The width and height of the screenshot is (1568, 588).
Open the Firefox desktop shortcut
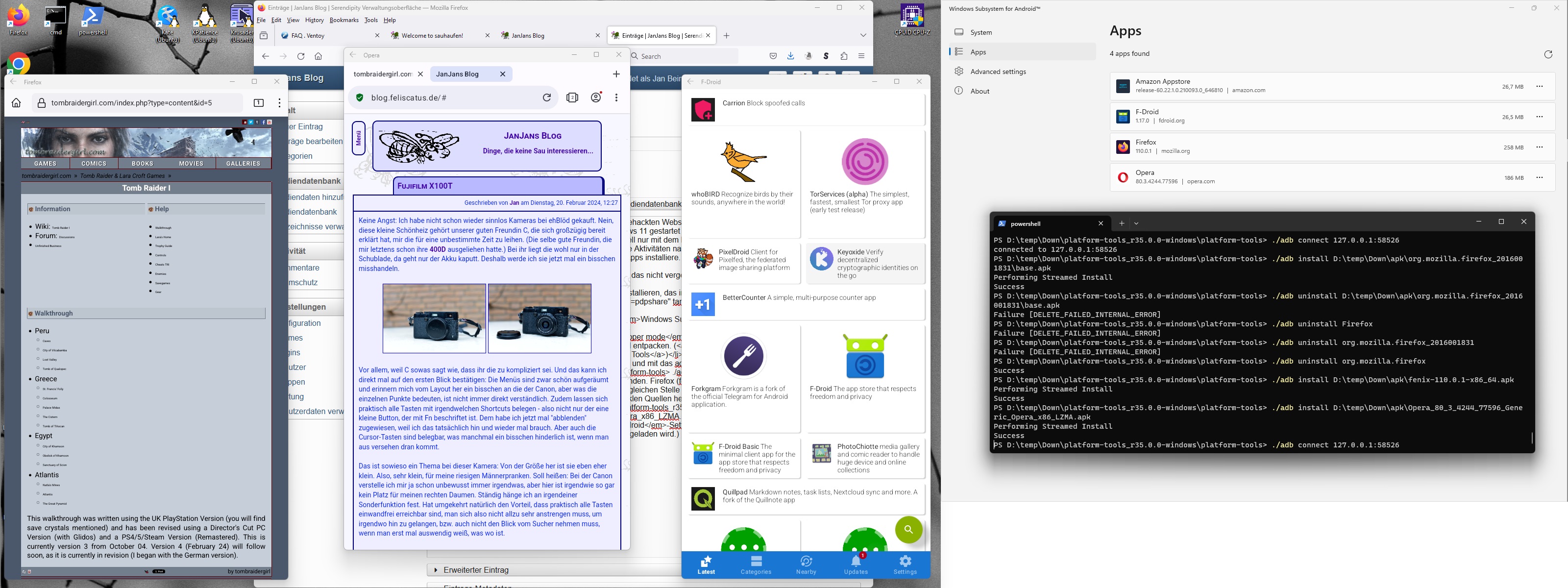point(18,21)
